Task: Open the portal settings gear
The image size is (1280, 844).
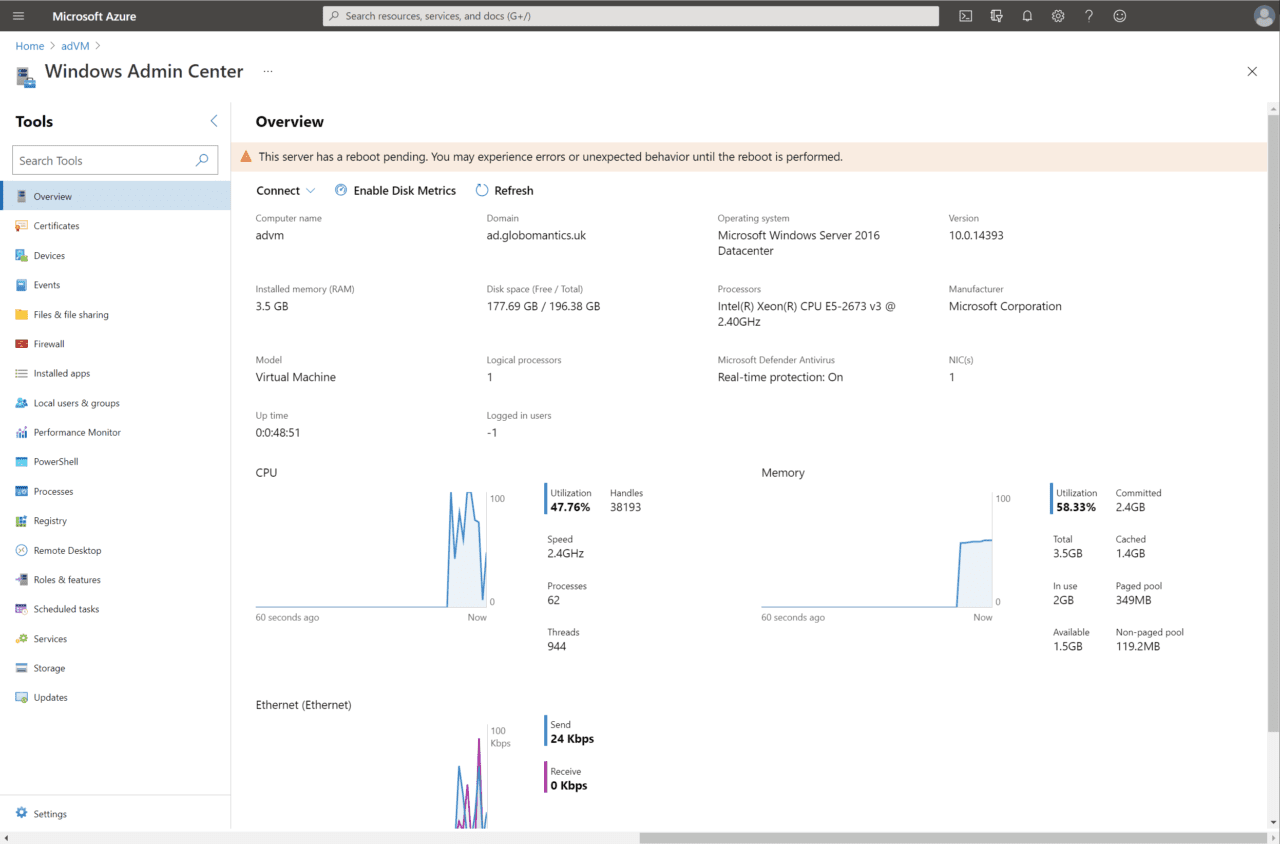Action: [x=1058, y=16]
